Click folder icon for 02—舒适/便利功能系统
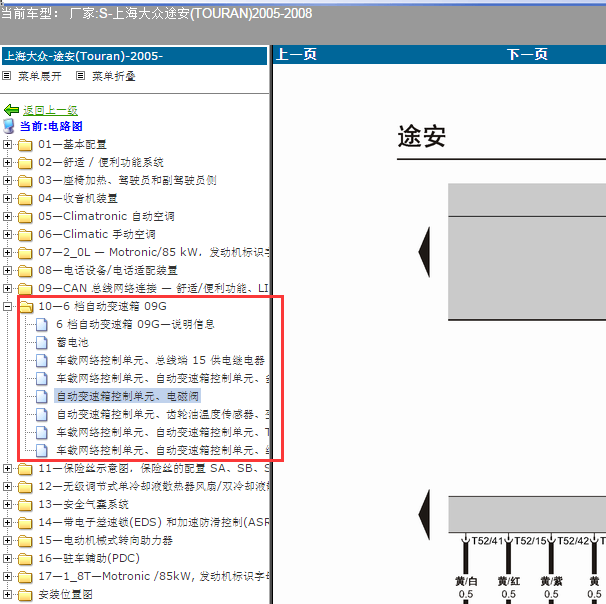Viewport: 606px width, 604px height. click(x=25, y=163)
